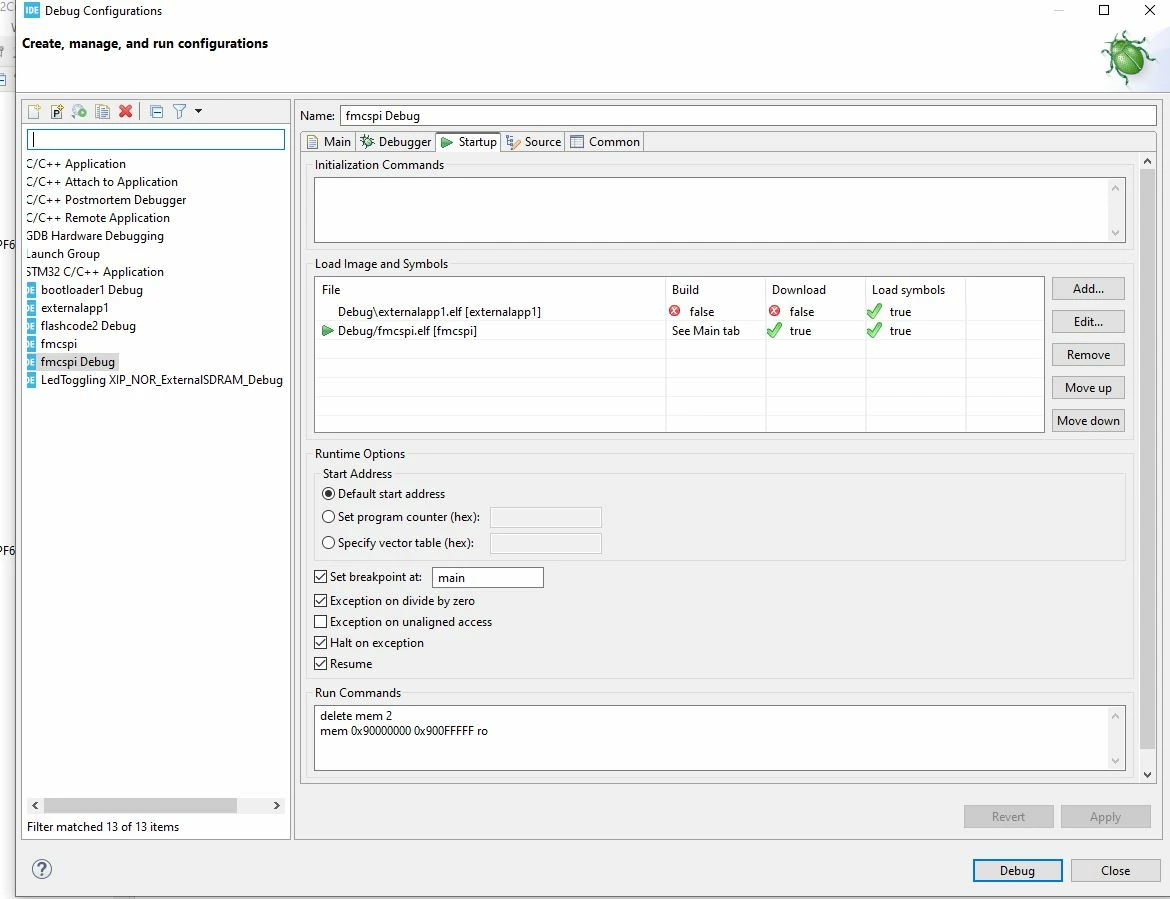
Task: Select Set program counter radio button
Action: [x=328, y=516]
